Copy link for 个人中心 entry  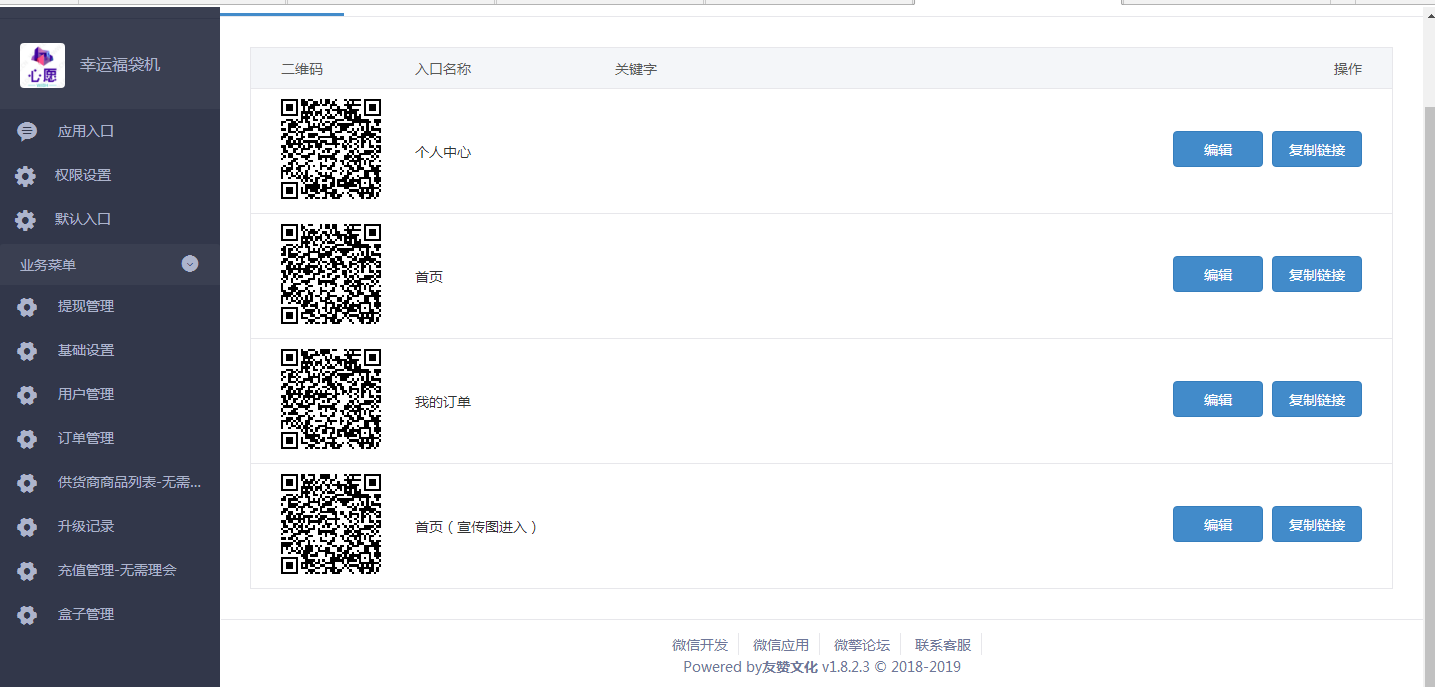pyautogui.click(x=1317, y=149)
